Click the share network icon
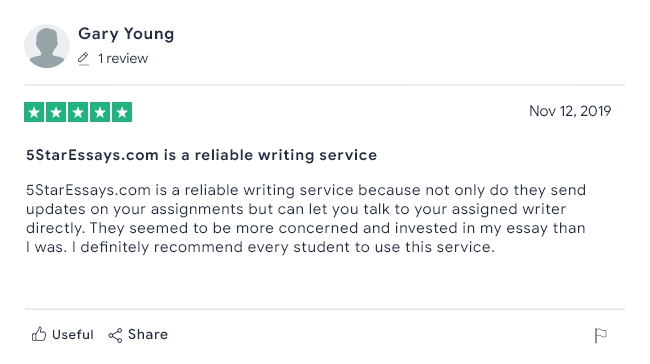The width and height of the screenshot is (650, 364). click(115, 335)
